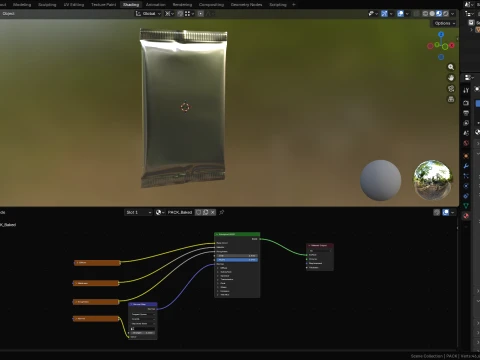Viewport: 480px width, 360px height.
Task: Open the Modifiers wrench properties tab
Action: tap(466, 166)
